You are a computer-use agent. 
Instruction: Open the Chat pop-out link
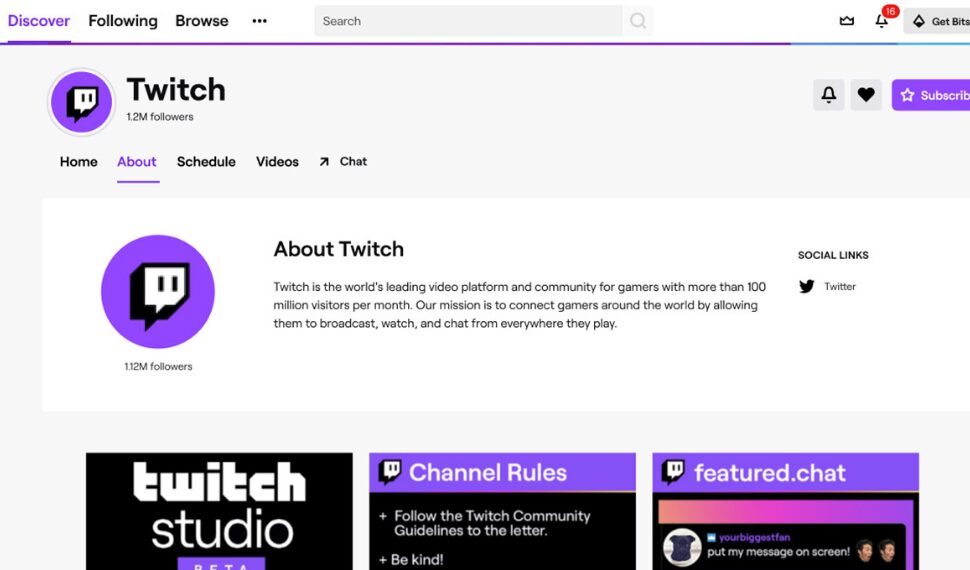tap(343, 162)
